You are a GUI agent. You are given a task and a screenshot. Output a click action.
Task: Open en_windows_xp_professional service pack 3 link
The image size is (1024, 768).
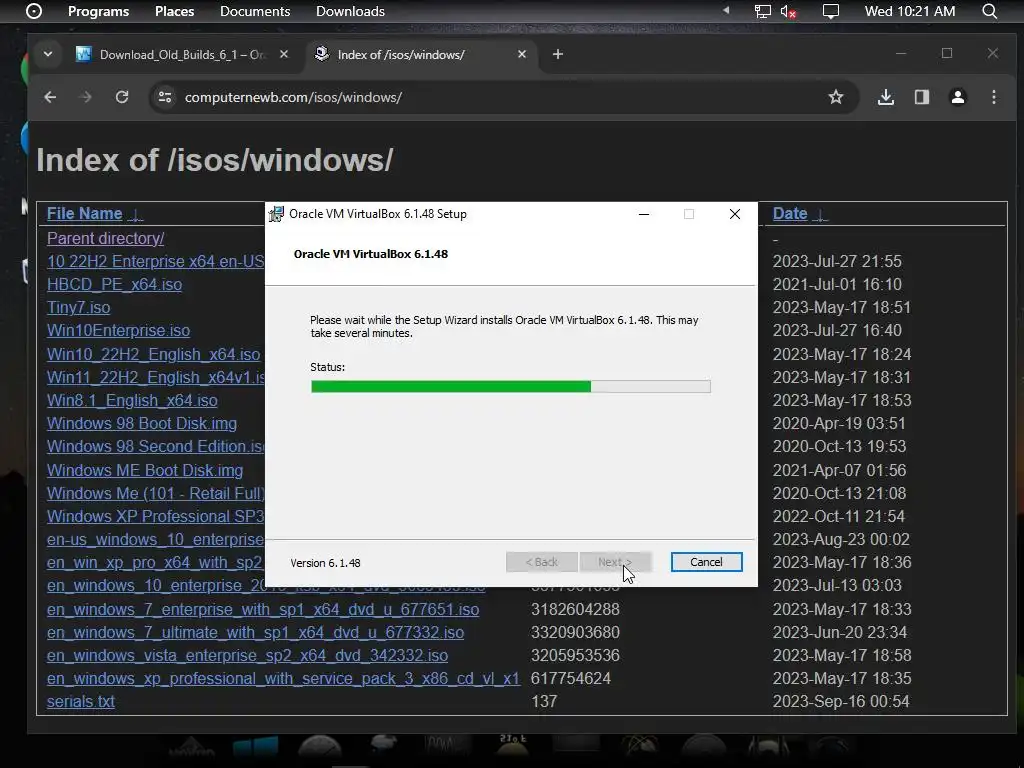click(x=283, y=679)
